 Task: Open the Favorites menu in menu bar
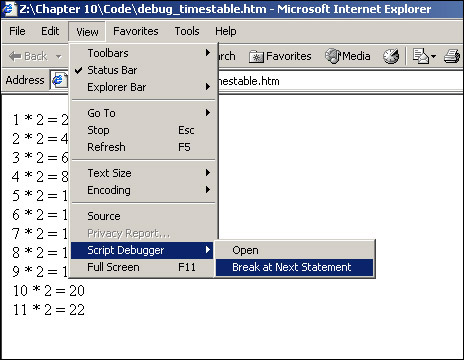click(136, 31)
